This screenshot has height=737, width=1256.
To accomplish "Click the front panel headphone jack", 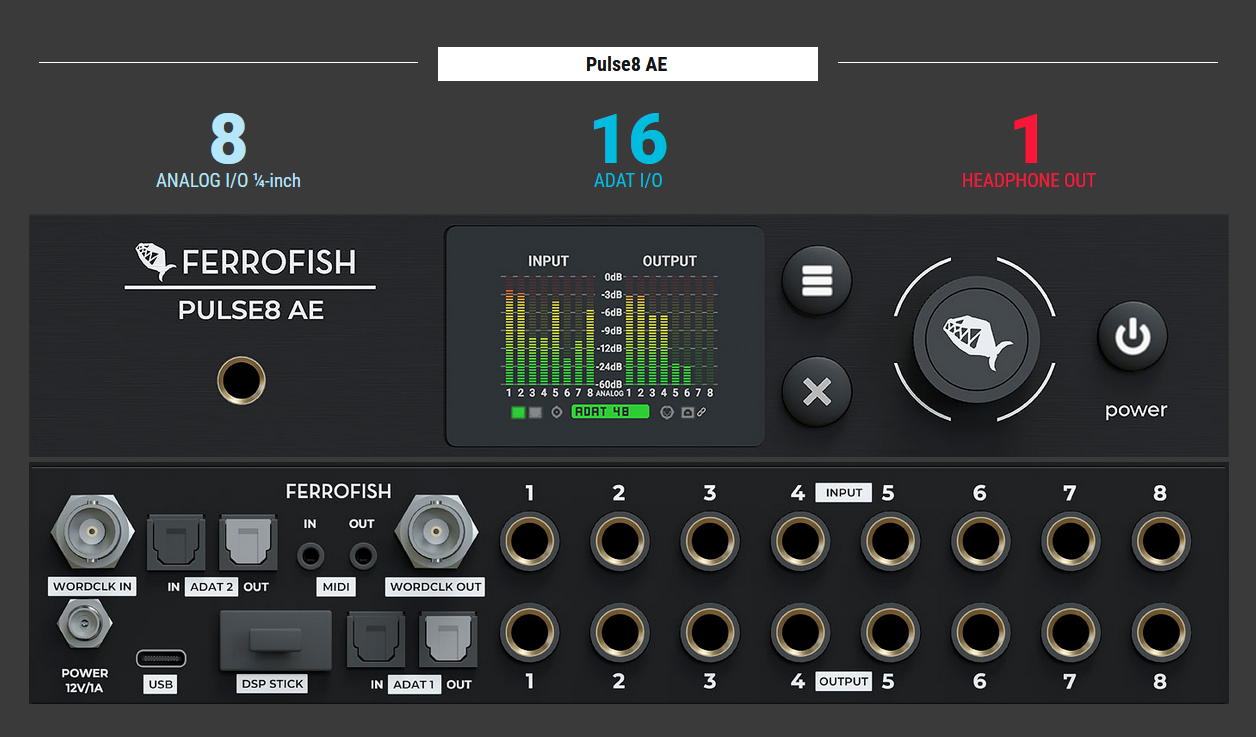I will (241, 381).
